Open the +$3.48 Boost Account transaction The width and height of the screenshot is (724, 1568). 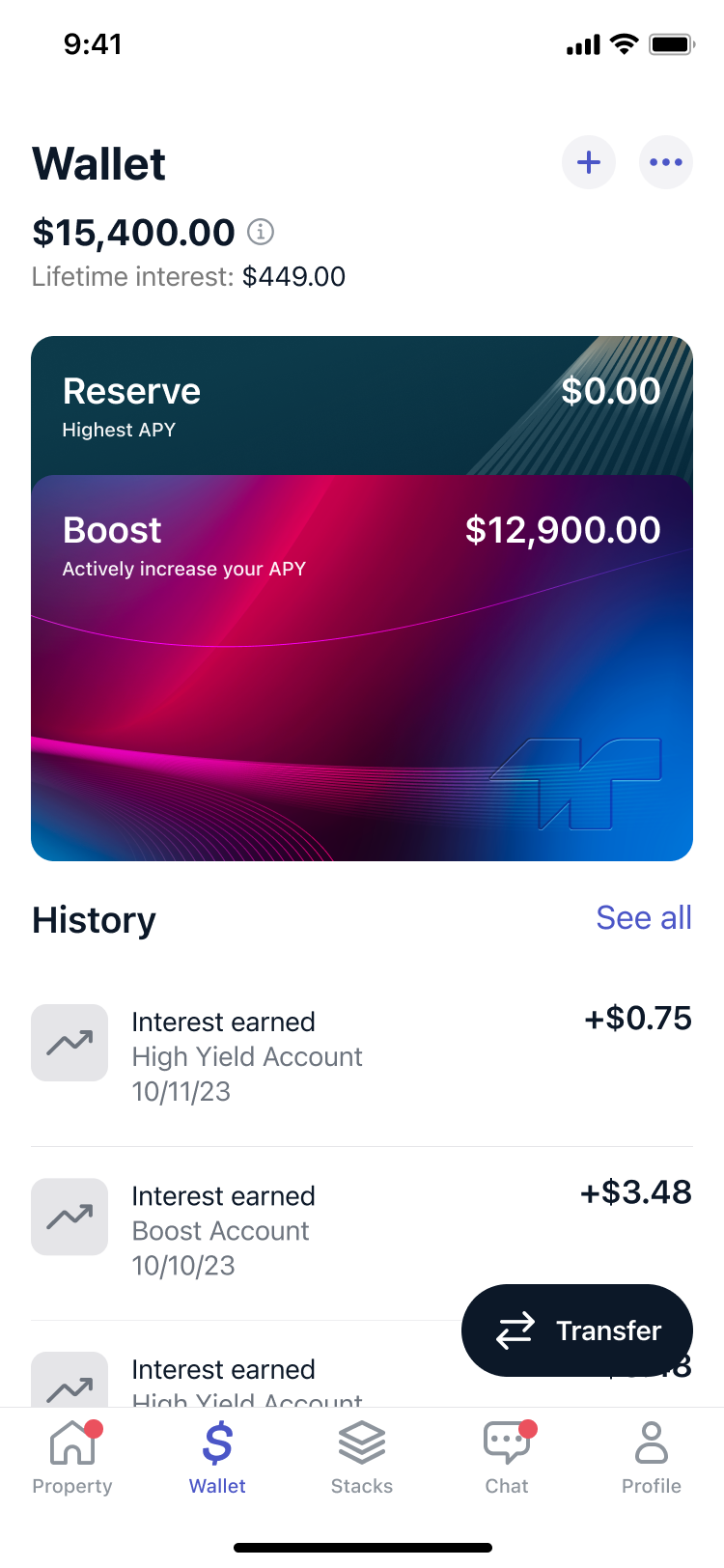(362, 1230)
